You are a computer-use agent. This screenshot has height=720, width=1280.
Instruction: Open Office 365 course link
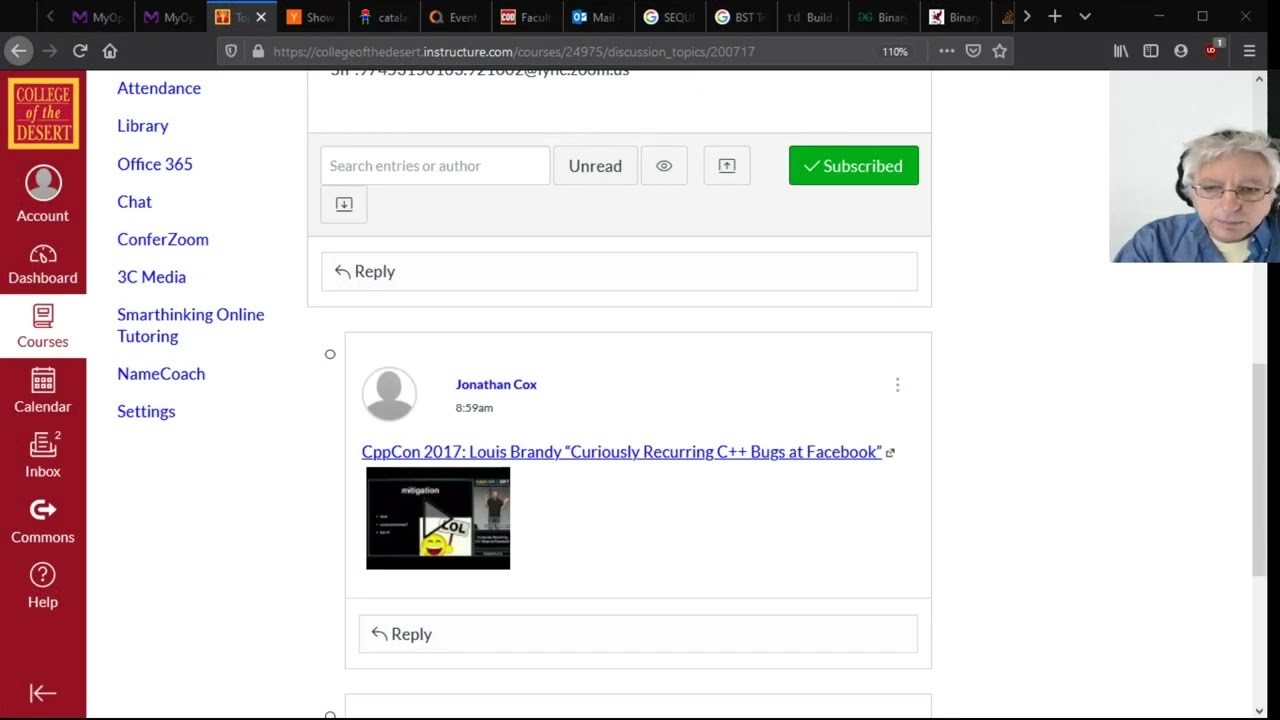click(155, 164)
